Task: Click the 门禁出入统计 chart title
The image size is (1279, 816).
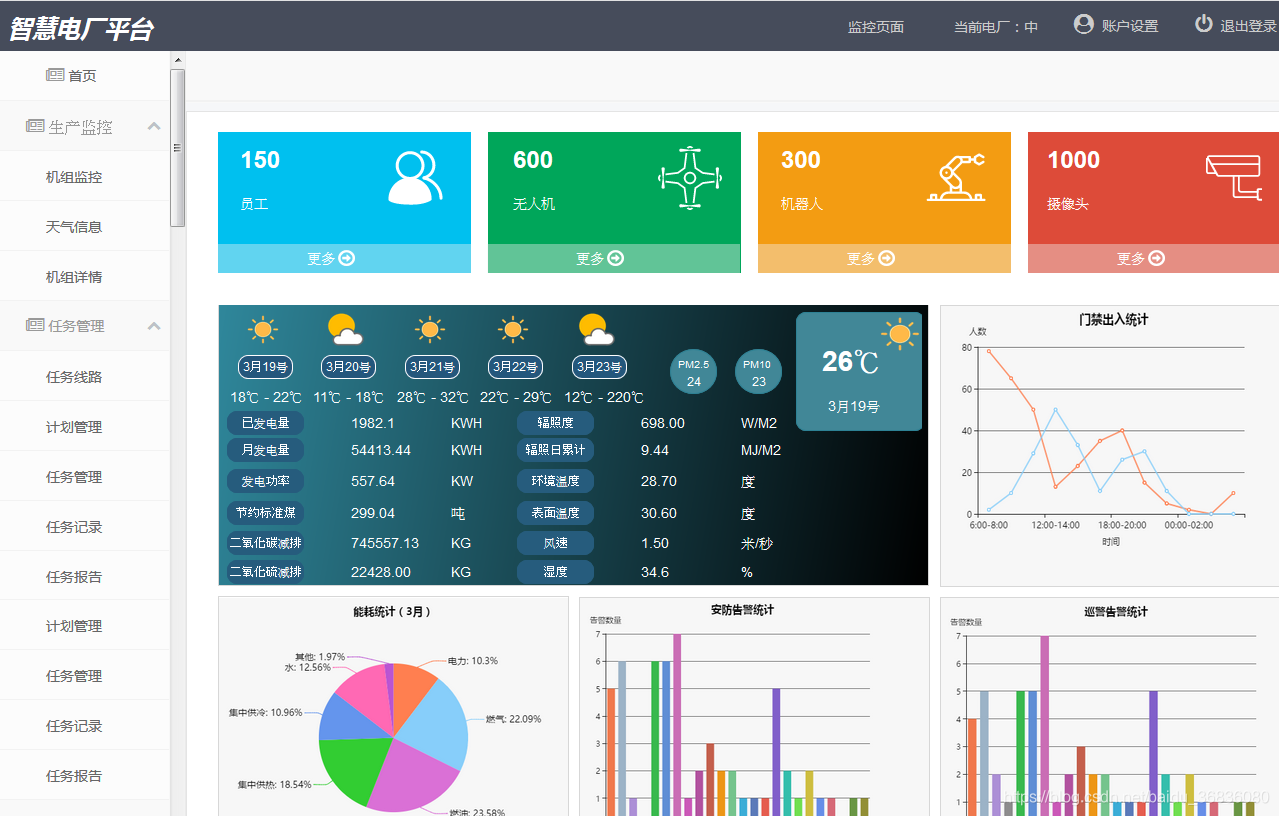Action: [x=1113, y=320]
